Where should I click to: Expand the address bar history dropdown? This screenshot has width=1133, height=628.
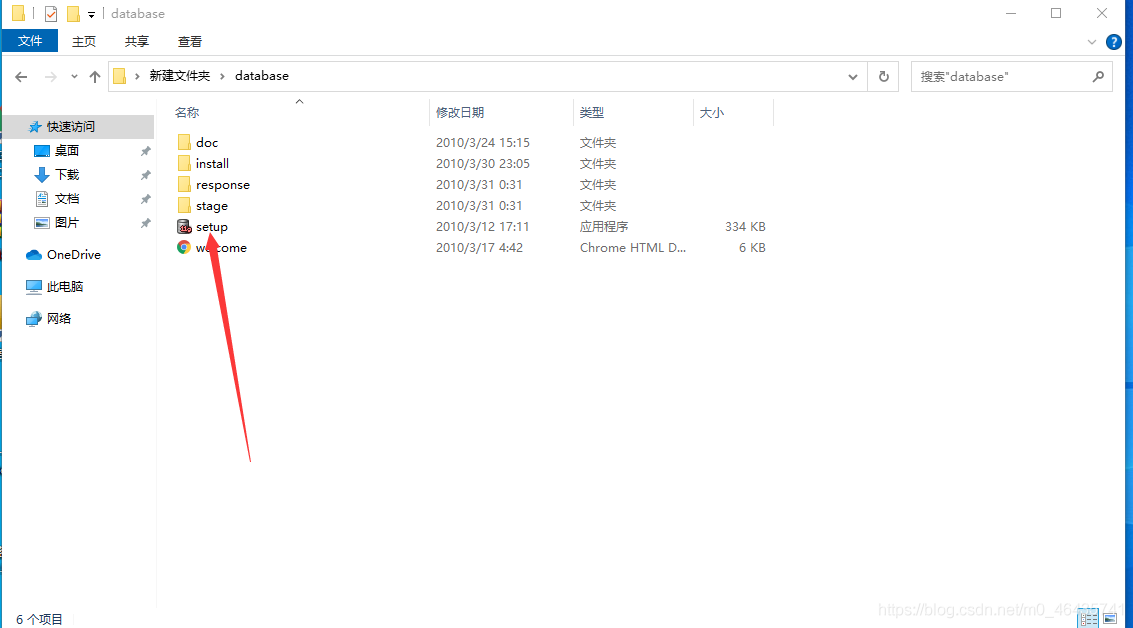tap(853, 77)
